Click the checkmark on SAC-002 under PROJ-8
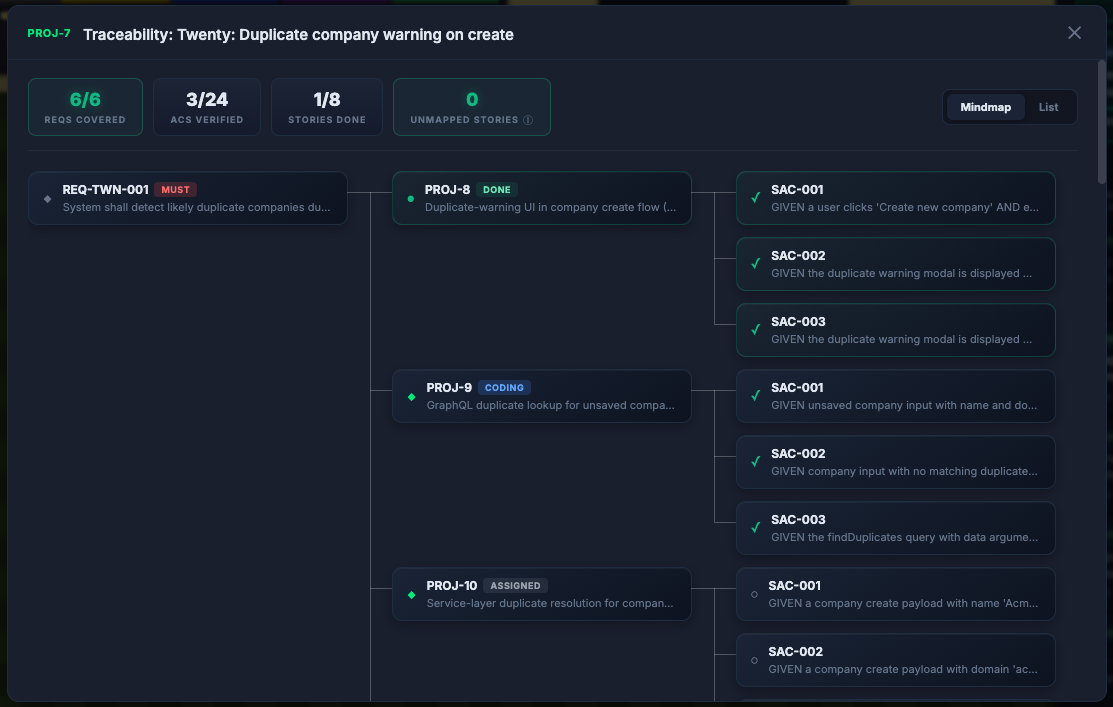Screen dimensions: 1113x707 point(756,263)
